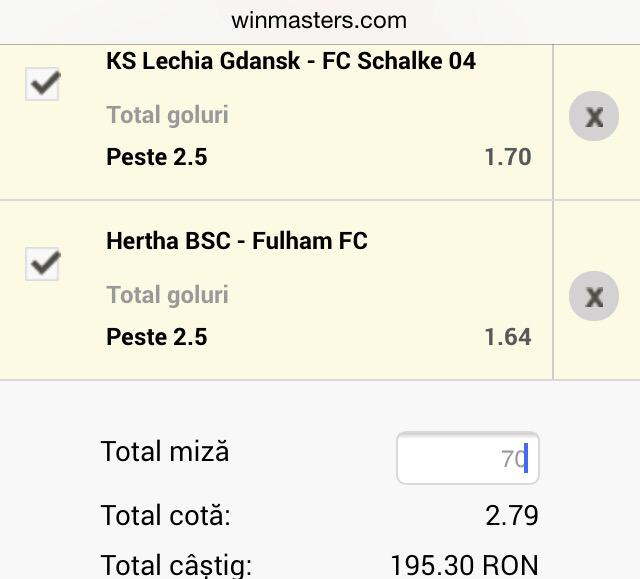The width and height of the screenshot is (640, 579).
Task: Click the 1.64 odds value
Action: (x=507, y=337)
